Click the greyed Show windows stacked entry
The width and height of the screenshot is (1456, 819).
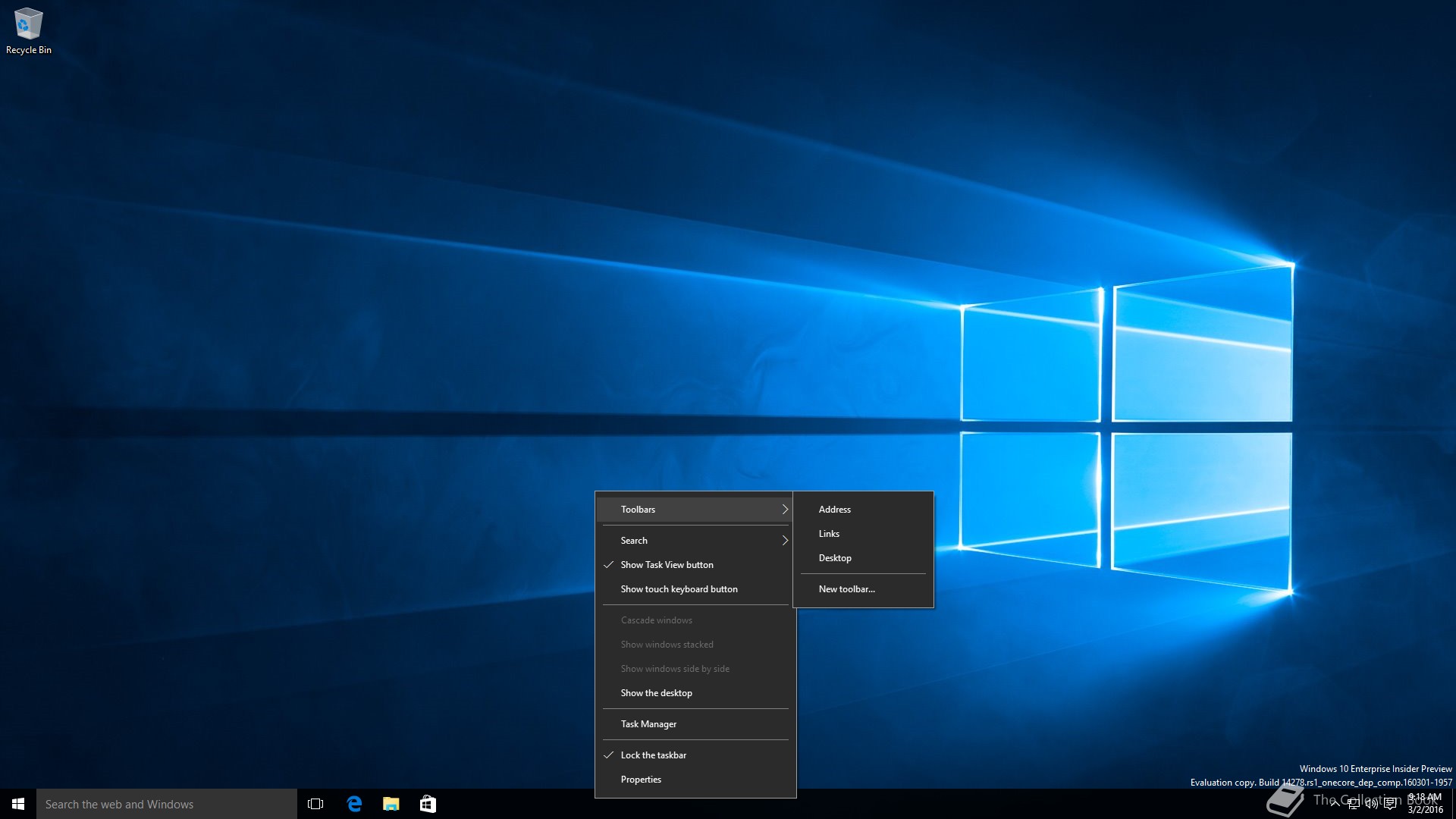[x=695, y=645]
